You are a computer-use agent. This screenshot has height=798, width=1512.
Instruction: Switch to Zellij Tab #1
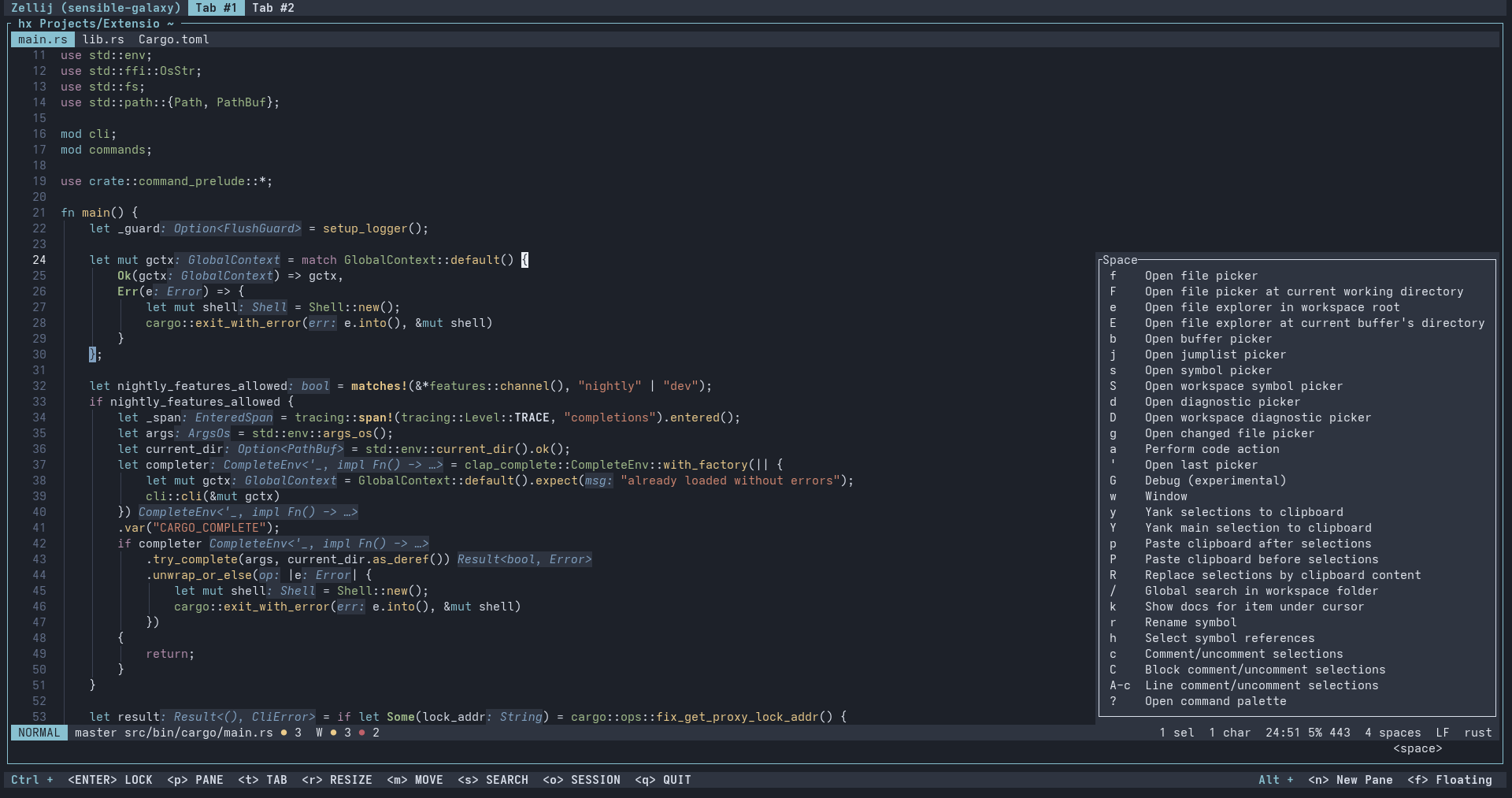point(216,8)
